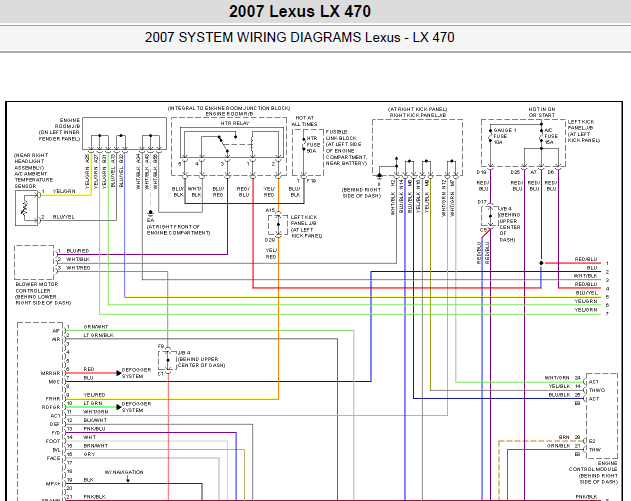
Task: Select the 'YEL/RED' wire label at pin 9
Action: pyautogui.click(x=94, y=395)
